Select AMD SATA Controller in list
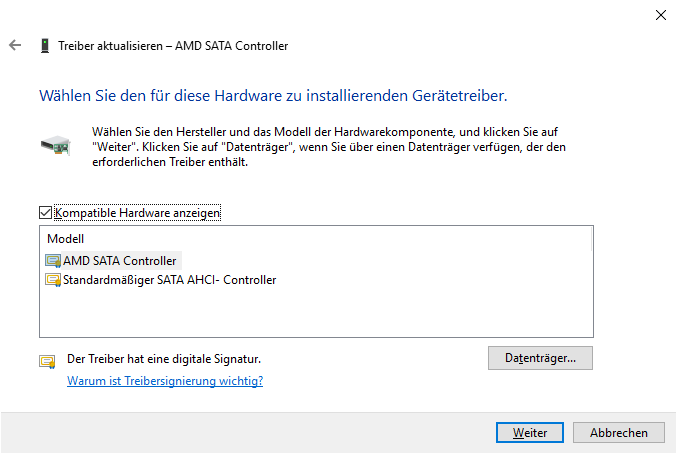The height and width of the screenshot is (454, 677). point(120,261)
